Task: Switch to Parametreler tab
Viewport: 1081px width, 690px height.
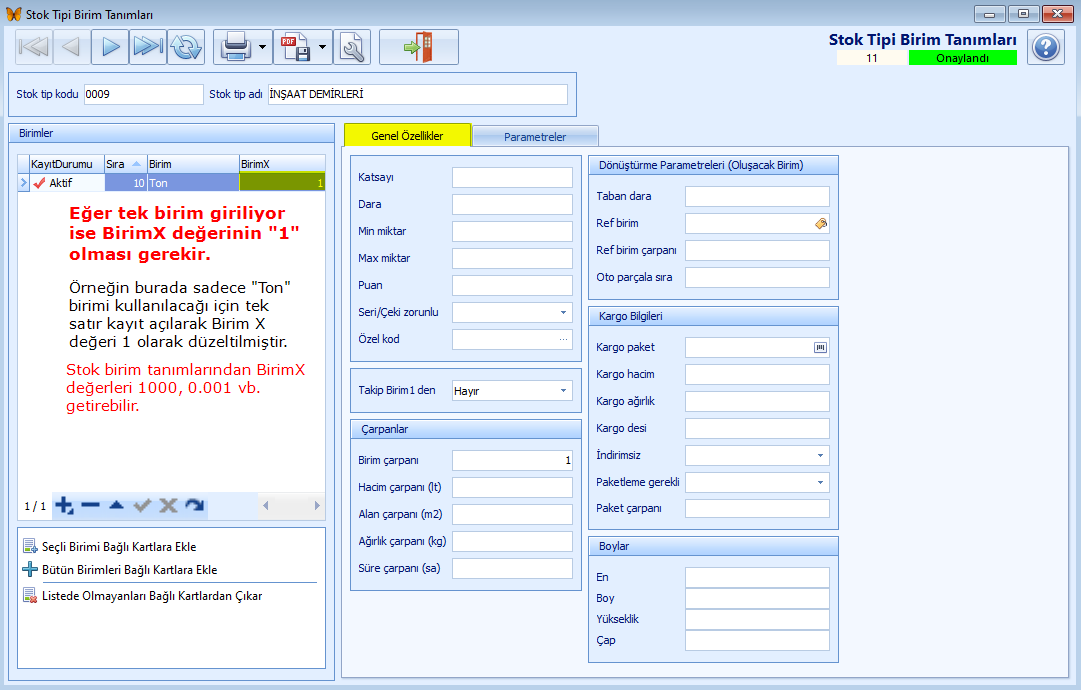Action: click(535, 136)
